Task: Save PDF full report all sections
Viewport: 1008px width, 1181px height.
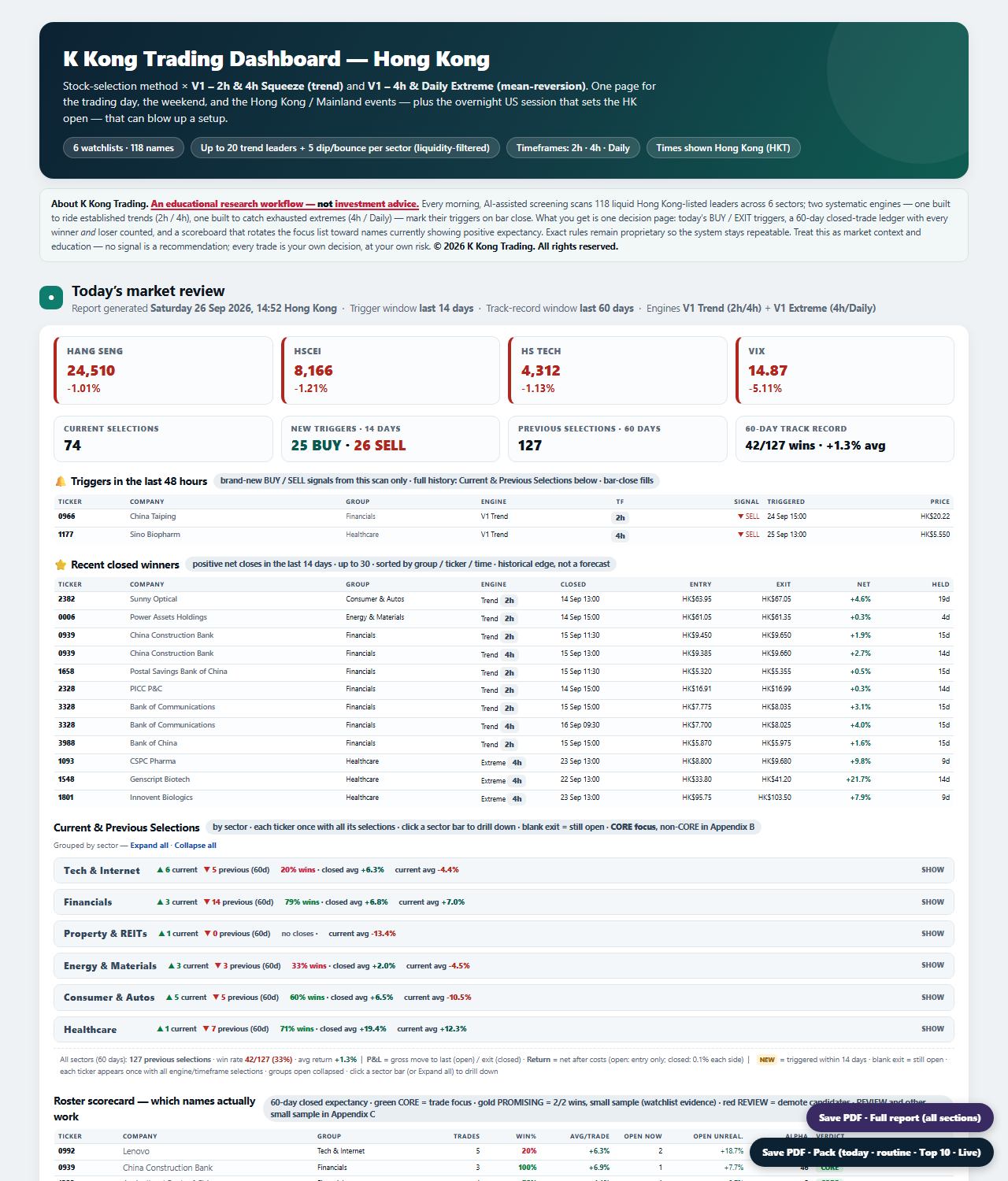Action: click(899, 1118)
